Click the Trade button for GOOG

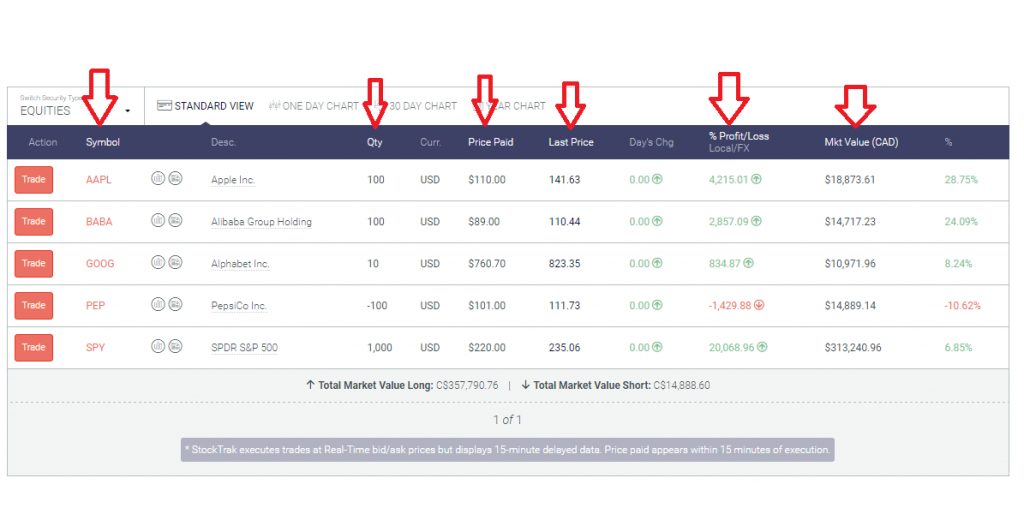pyautogui.click(x=33, y=263)
